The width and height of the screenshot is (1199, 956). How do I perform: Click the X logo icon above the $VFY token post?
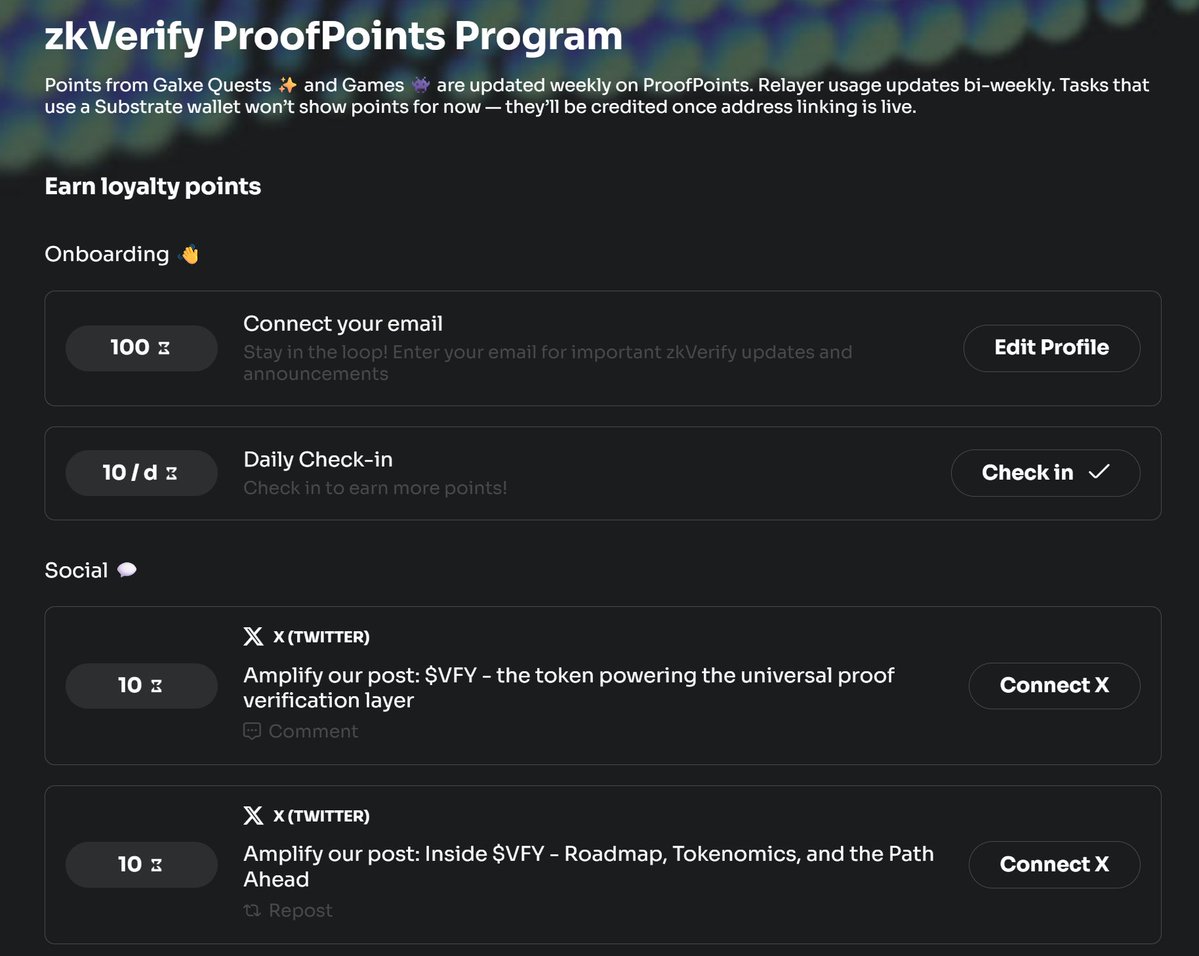[253, 636]
